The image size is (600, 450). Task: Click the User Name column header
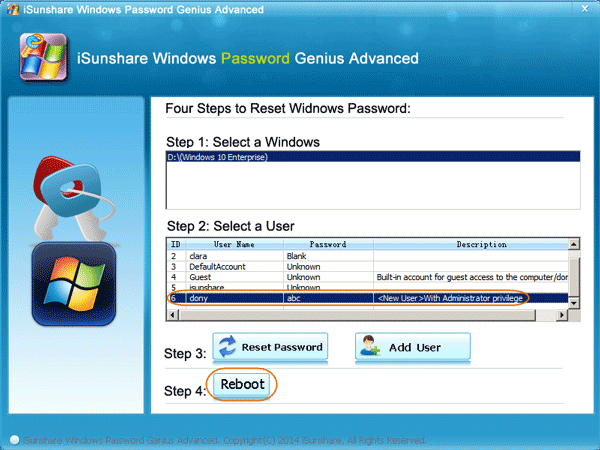click(x=234, y=244)
